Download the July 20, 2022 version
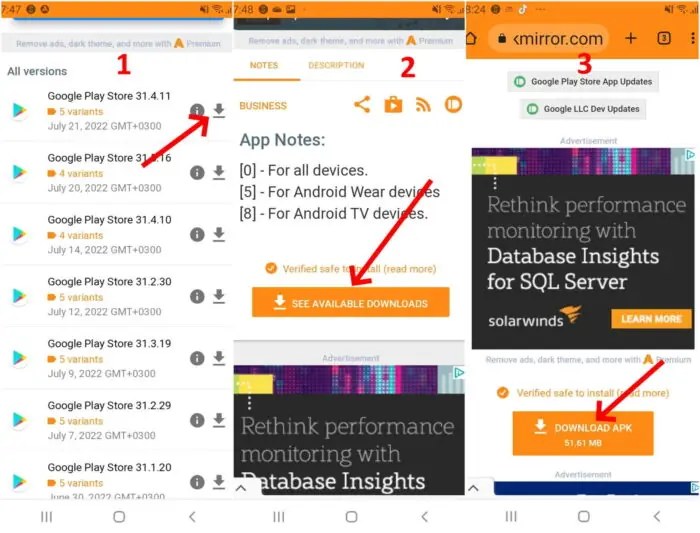The width and height of the screenshot is (700, 533). tap(219, 172)
